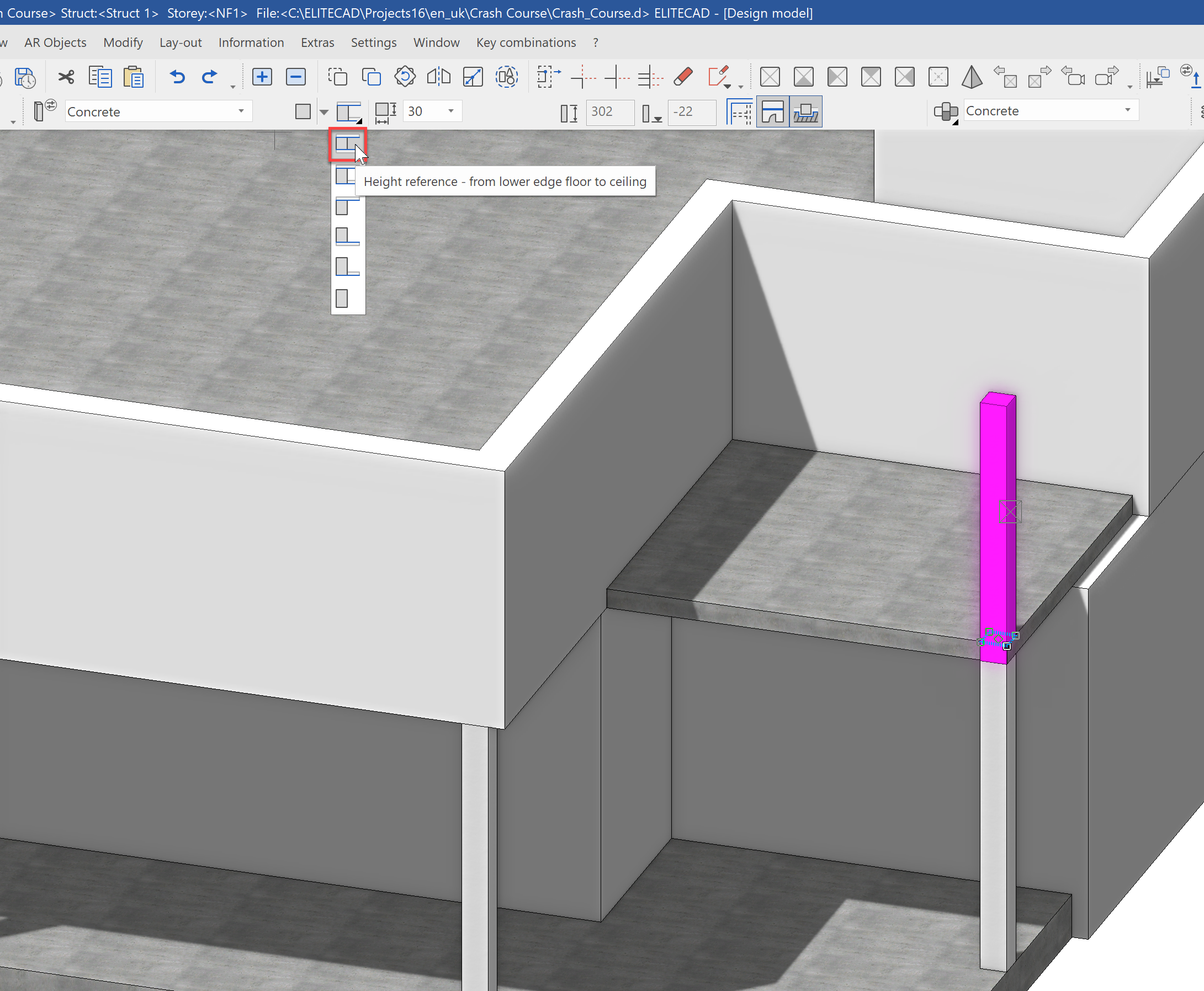Image resolution: width=1204 pixels, height=991 pixels.
Task: Click the next view arrow icon
Action: point(1039,77)
